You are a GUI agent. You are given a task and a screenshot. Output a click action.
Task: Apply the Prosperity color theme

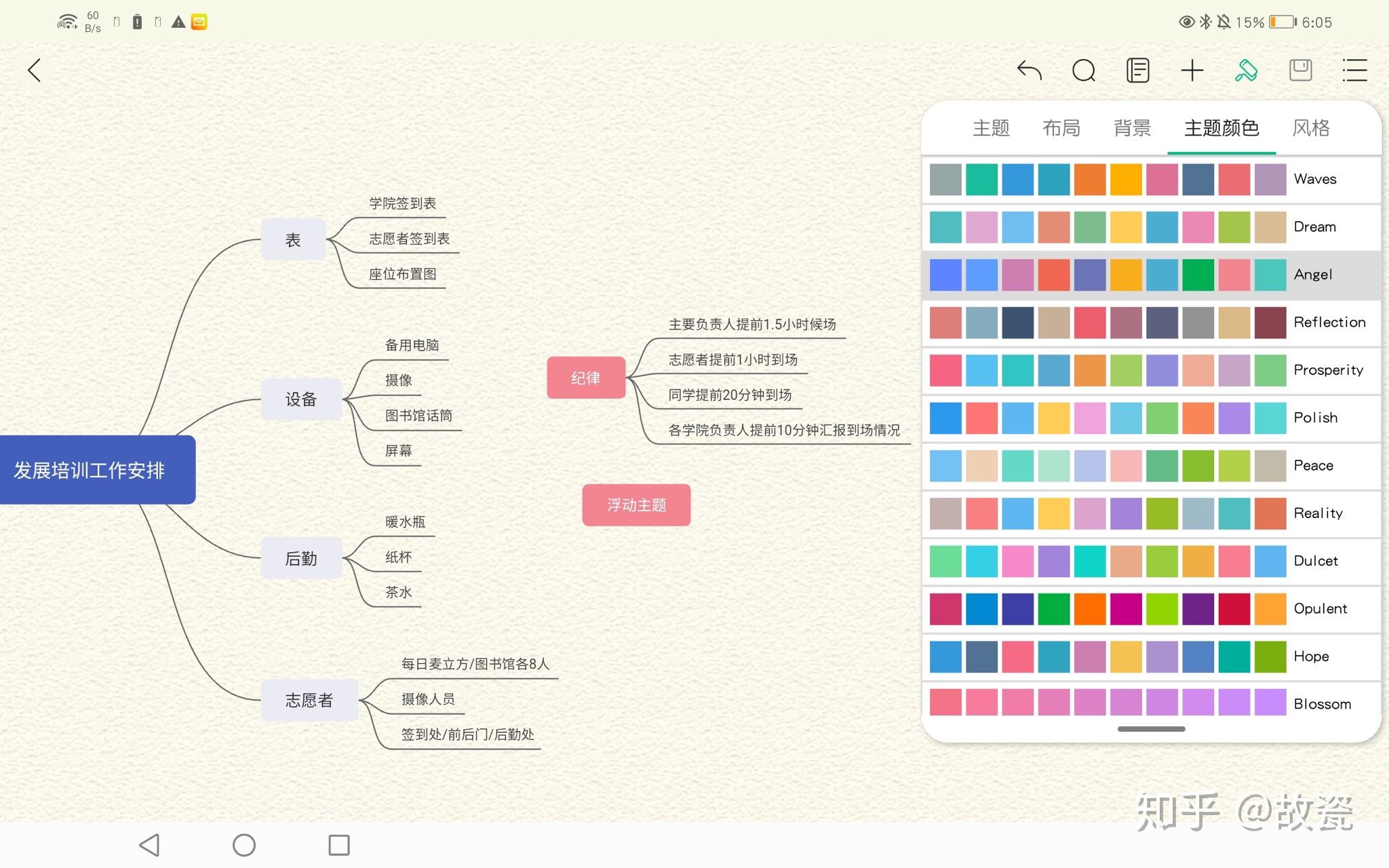click(1152, 370)
